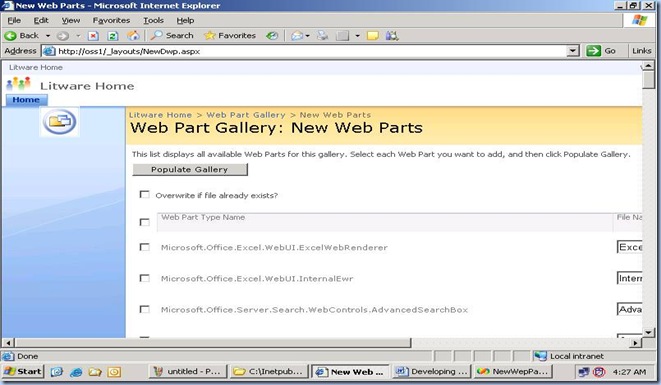
Task: Open the Help menu
Action: [185, 20]
